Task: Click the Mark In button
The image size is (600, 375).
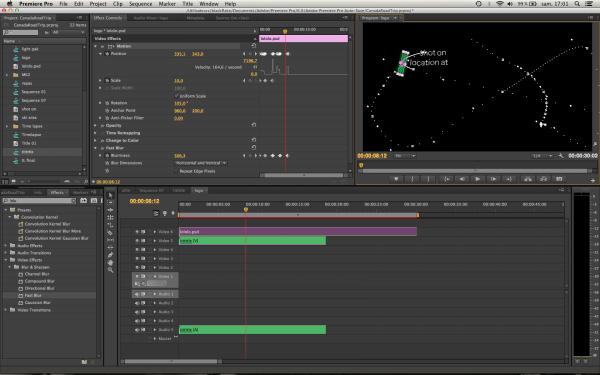Action: 412,179
